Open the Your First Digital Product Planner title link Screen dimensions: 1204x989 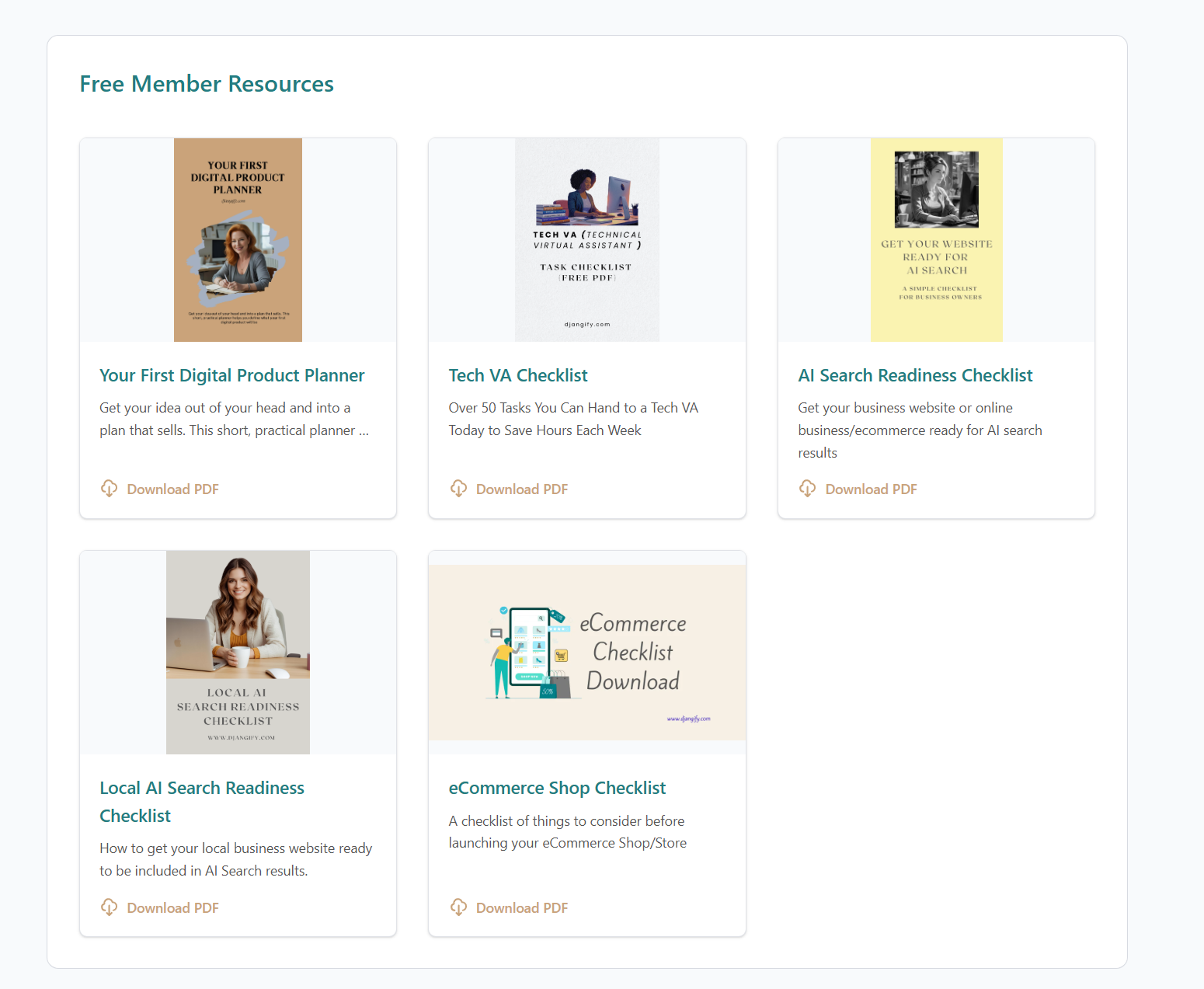point(231,375)
